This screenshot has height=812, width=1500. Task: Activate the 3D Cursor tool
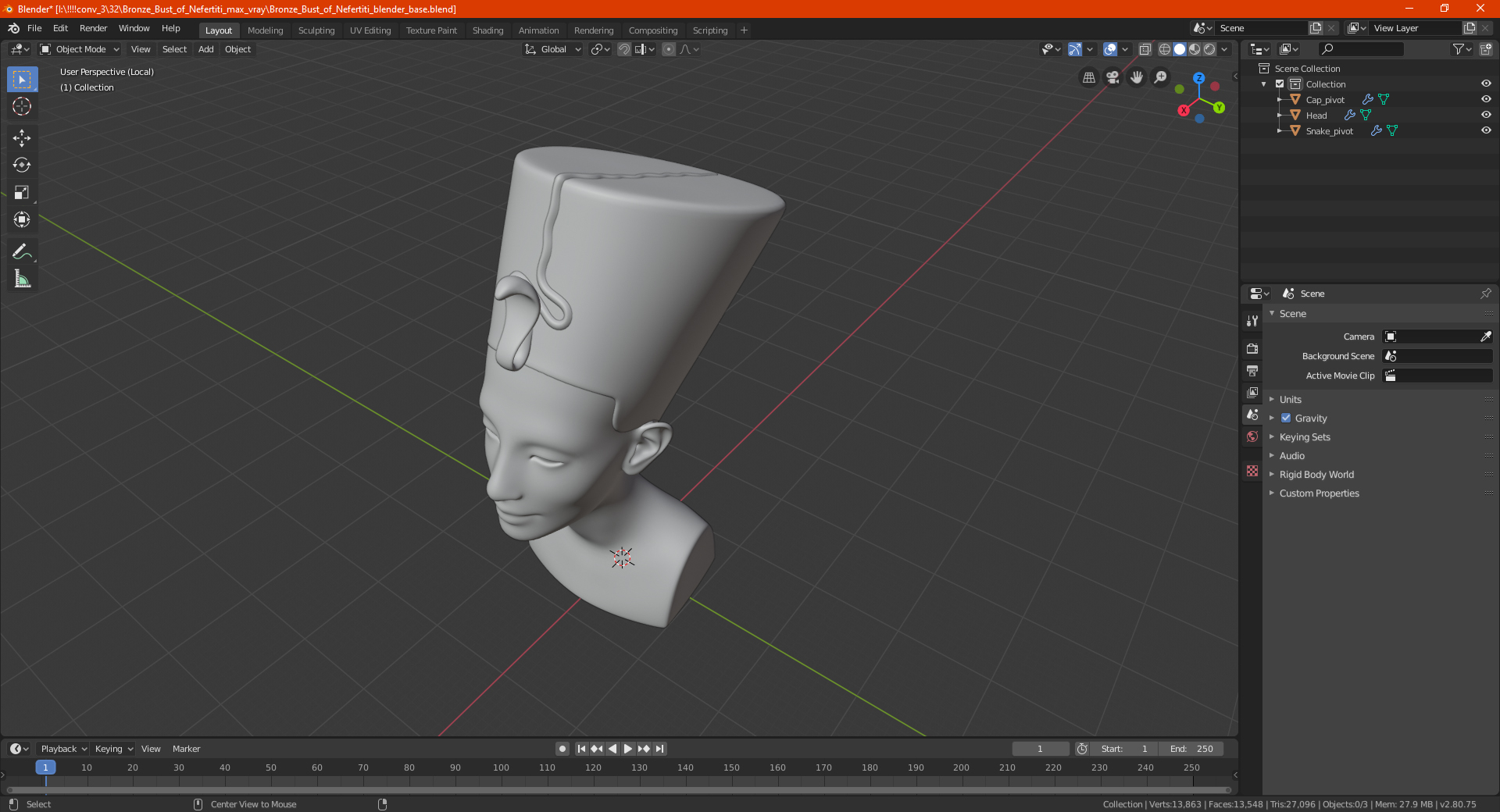(x=22, y=106)
